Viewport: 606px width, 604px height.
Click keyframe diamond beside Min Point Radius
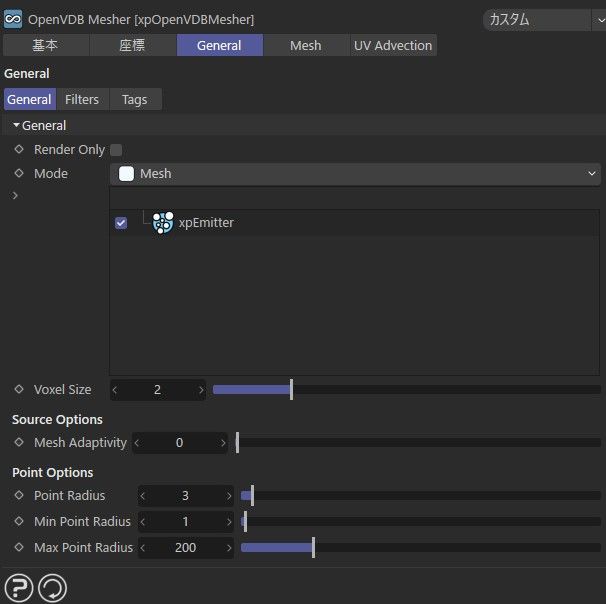point(19,521)
